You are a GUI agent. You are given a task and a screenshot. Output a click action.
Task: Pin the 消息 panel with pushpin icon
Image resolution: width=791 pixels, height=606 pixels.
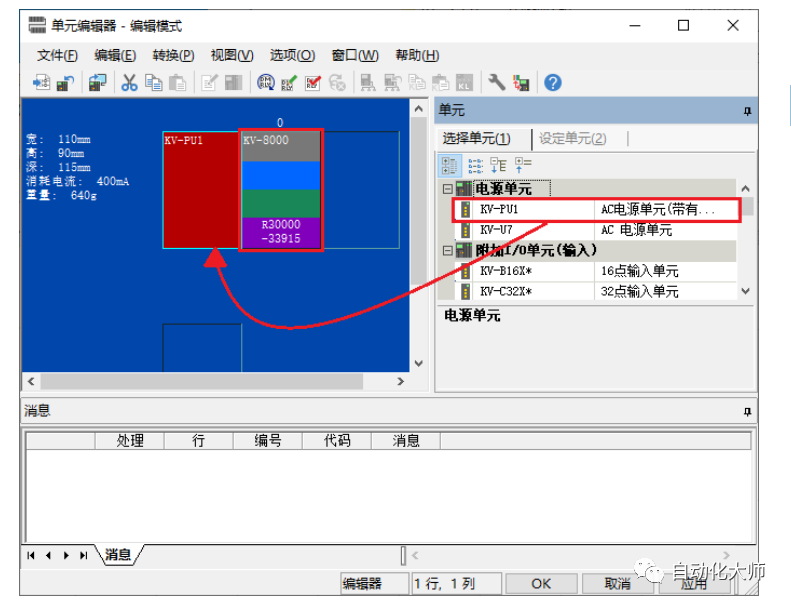click(x=747, y=412)
